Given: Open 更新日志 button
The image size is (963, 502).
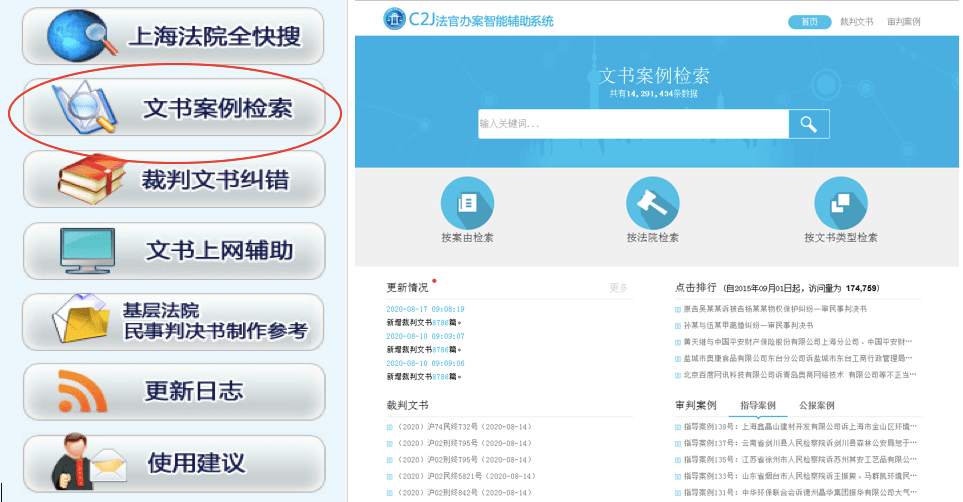Looking at the screenshot, I should [174, 392].
